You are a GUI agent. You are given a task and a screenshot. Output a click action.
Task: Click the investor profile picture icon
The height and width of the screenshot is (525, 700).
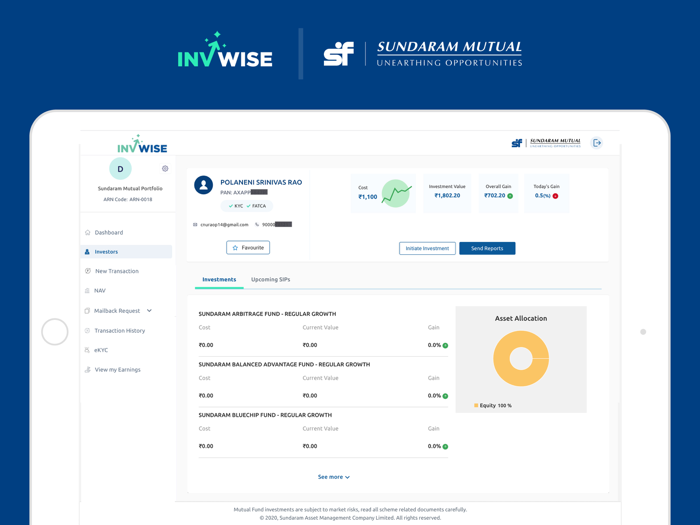[x=204, y=185]
